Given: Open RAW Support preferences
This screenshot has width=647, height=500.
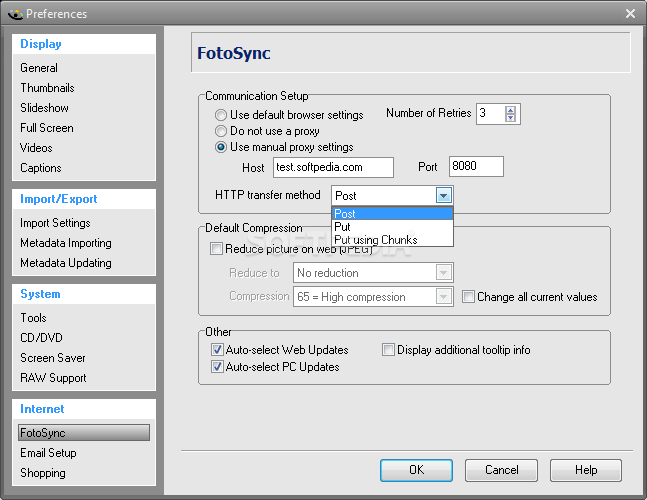Looking at the screenshot, I should (x=53, y=378).
